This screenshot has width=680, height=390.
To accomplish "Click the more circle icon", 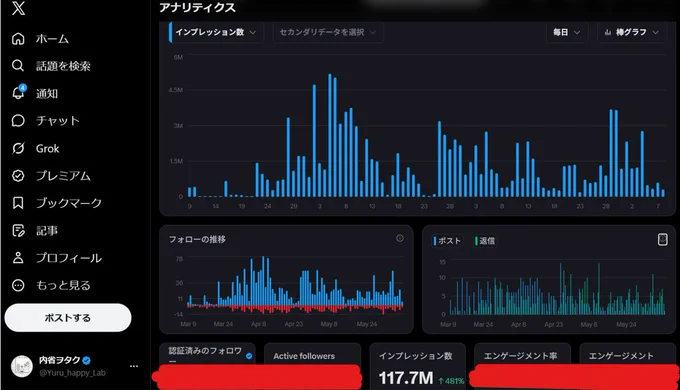I will pos(18,285).
